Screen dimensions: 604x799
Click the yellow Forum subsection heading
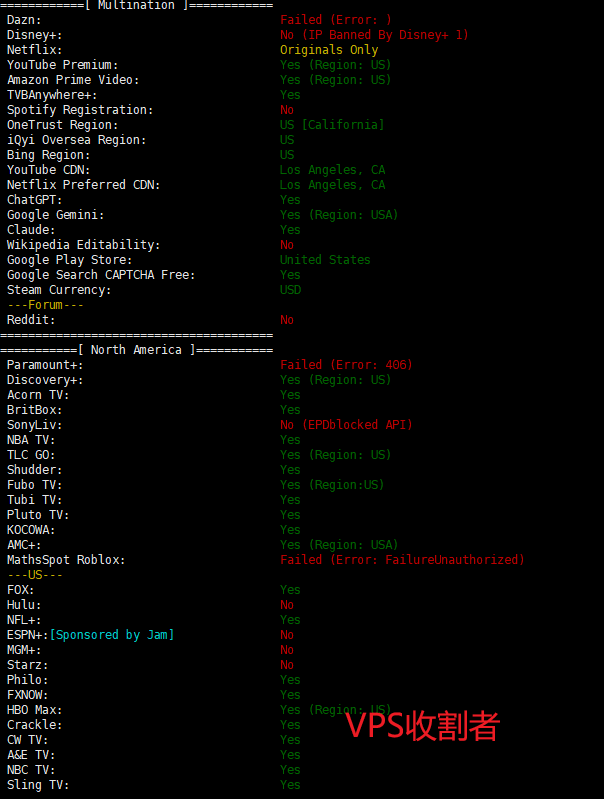click(45, 305)
